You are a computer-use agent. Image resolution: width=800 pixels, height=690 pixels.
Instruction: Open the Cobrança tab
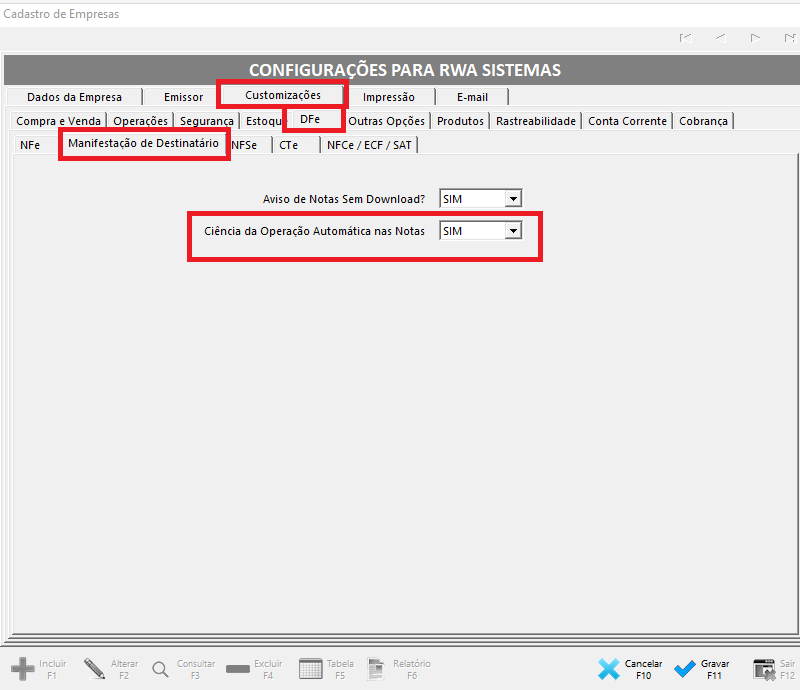pyautogui.click(x=703, y=121)
